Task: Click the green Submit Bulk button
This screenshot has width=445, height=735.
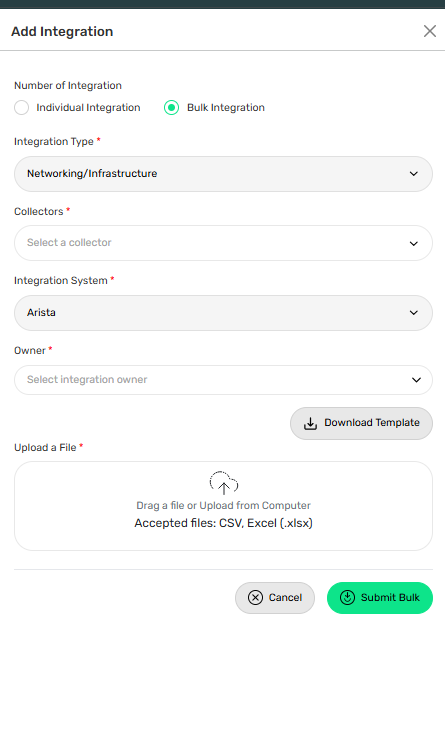Action: [380, 598]
